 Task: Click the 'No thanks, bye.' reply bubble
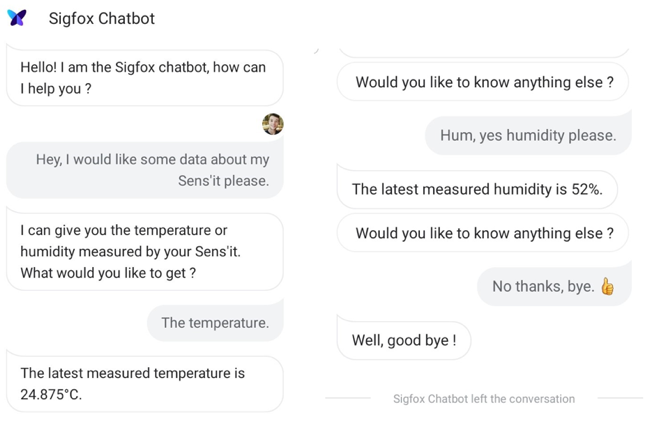click(x=554, y=286)
